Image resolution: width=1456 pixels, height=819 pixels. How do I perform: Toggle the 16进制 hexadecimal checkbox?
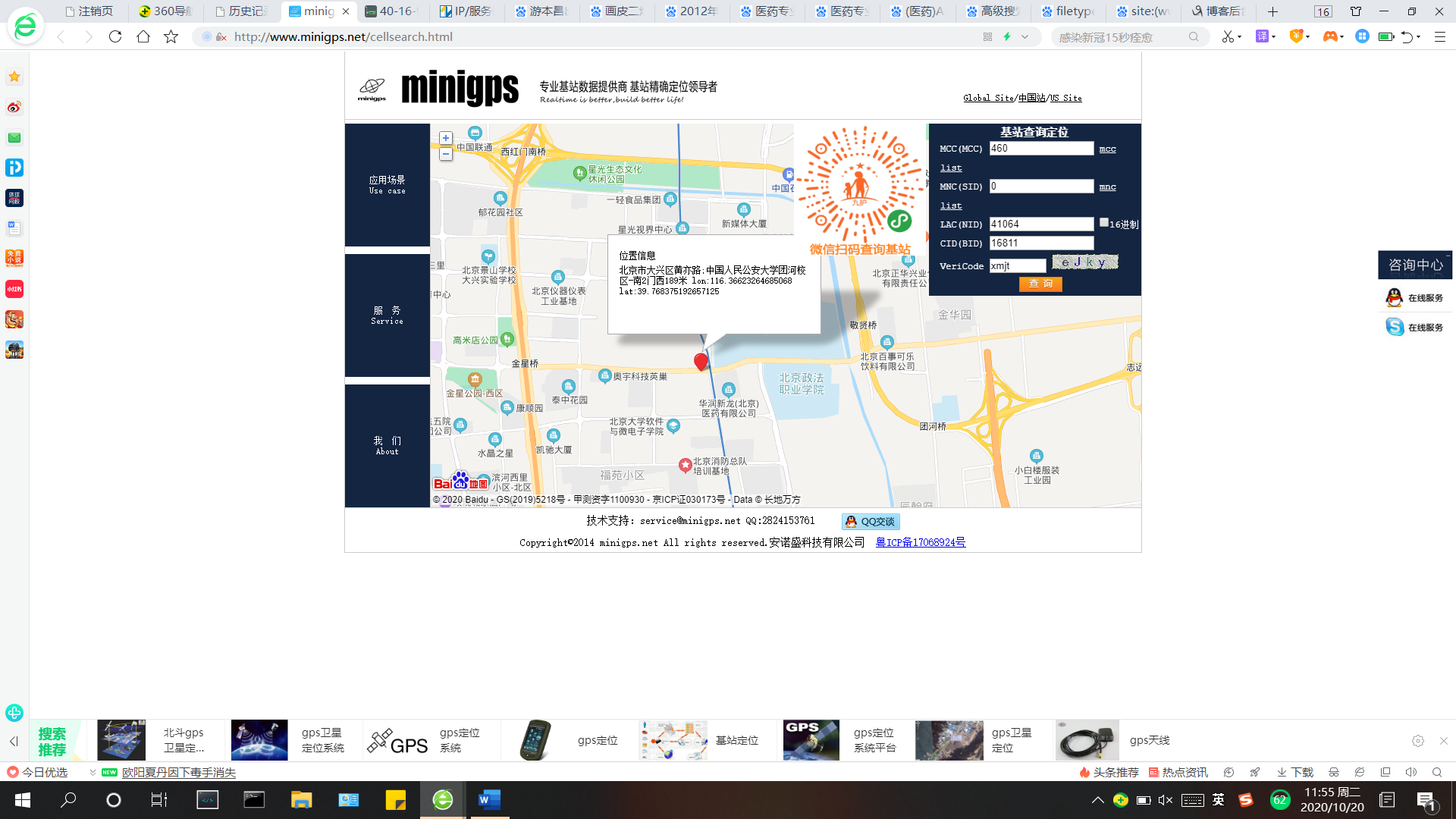[1104, 222]
